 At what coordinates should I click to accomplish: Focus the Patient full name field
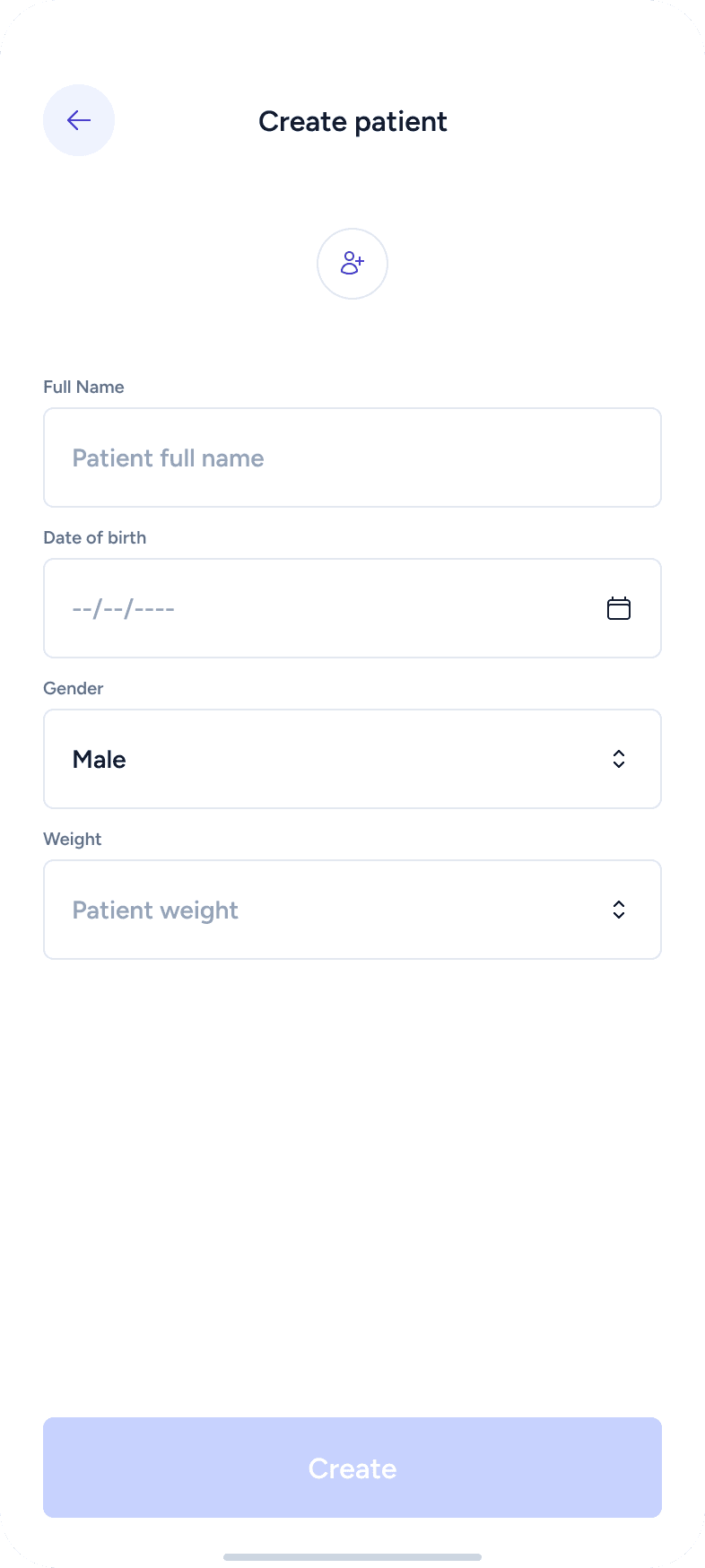(x=352, y=457)
